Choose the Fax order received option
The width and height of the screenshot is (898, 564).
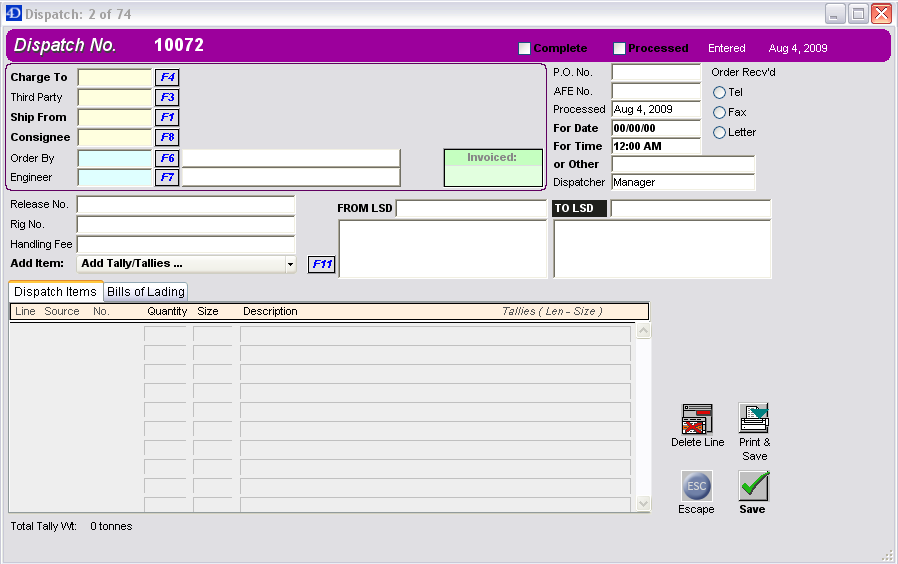719,112
